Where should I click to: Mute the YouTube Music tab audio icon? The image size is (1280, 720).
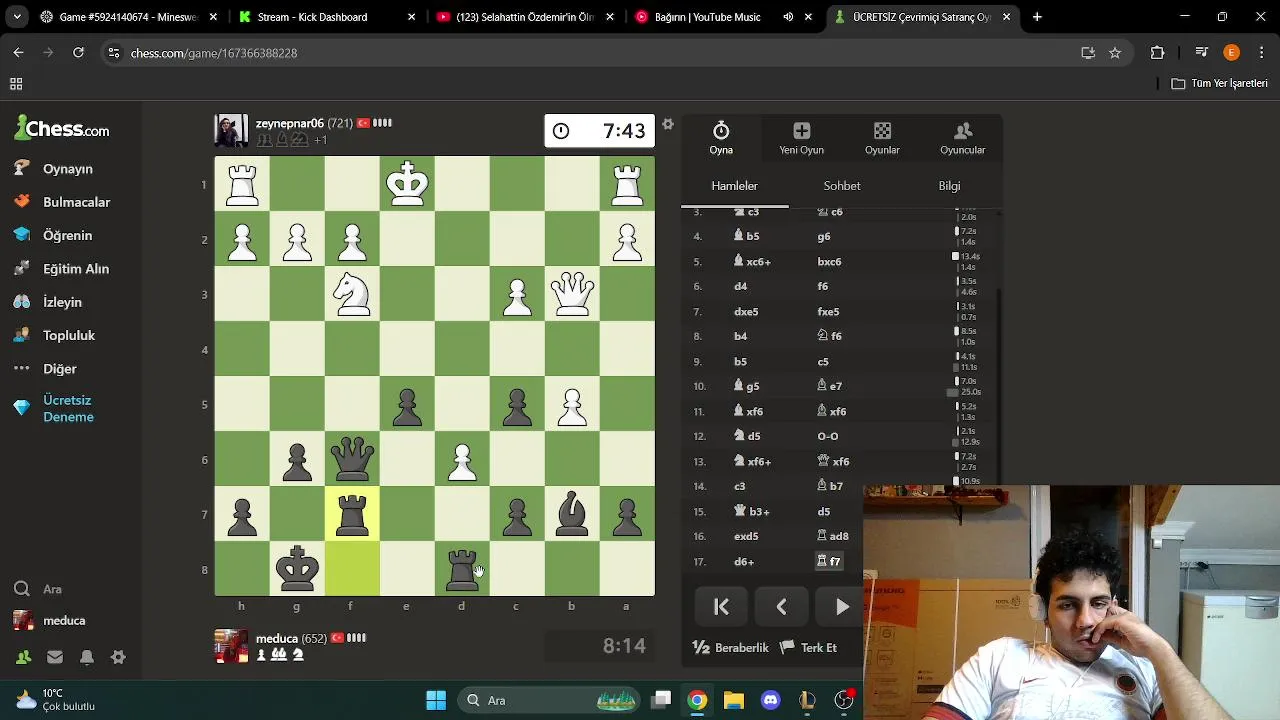coord(788,17)
